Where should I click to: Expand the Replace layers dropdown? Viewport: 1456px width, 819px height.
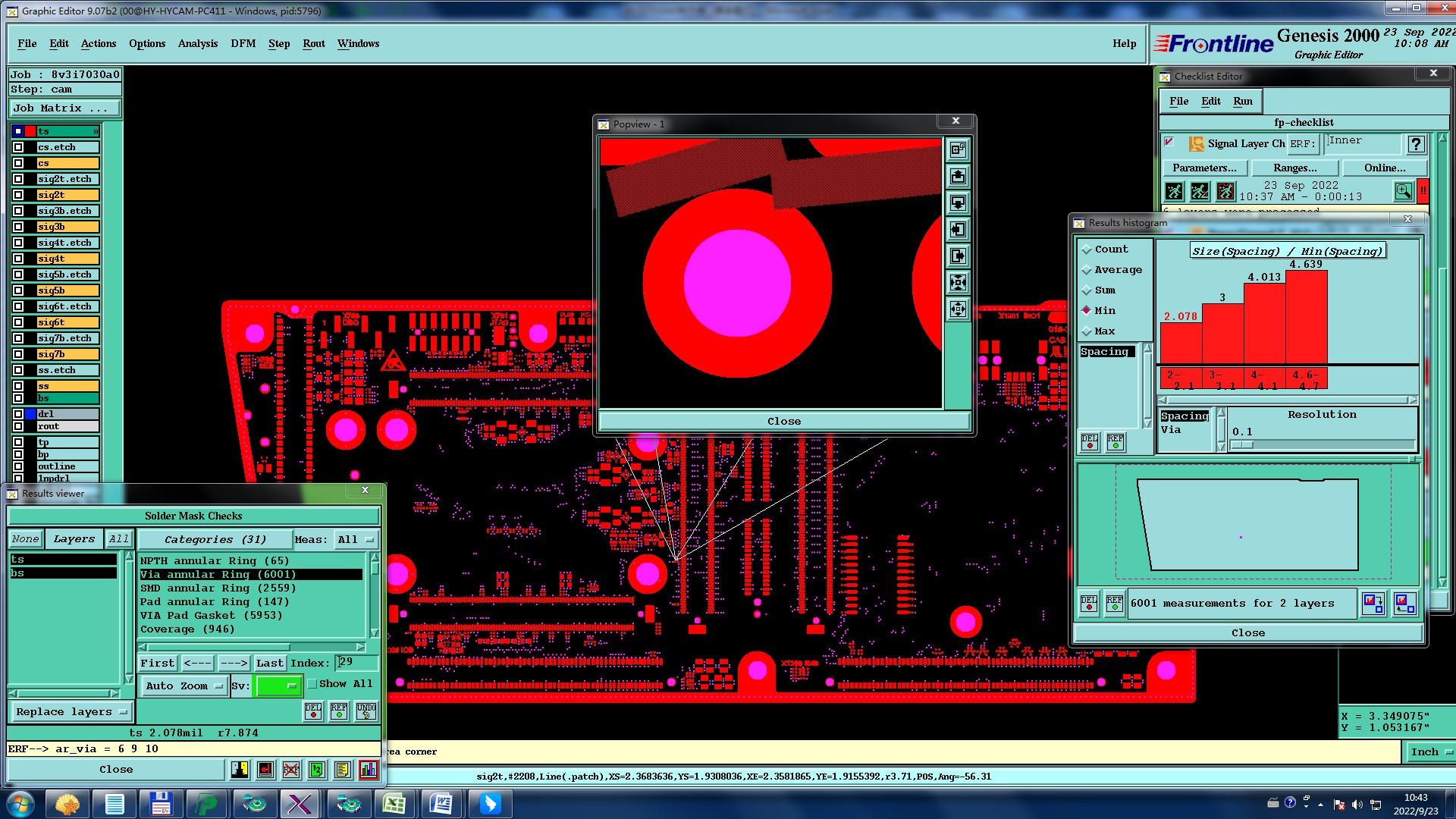point(71,712)
